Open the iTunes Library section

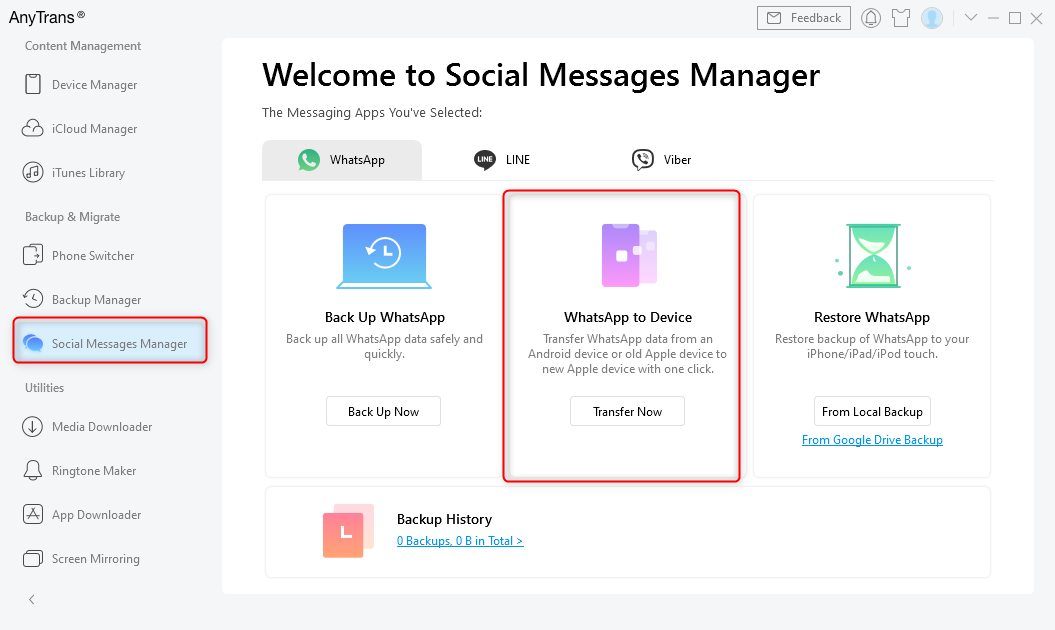87,172
